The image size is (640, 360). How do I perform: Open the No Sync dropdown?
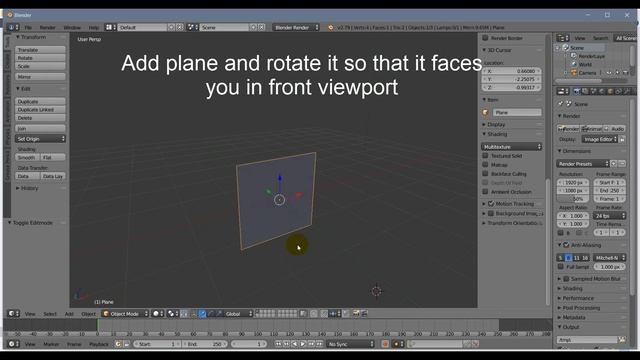click(350, 344)
